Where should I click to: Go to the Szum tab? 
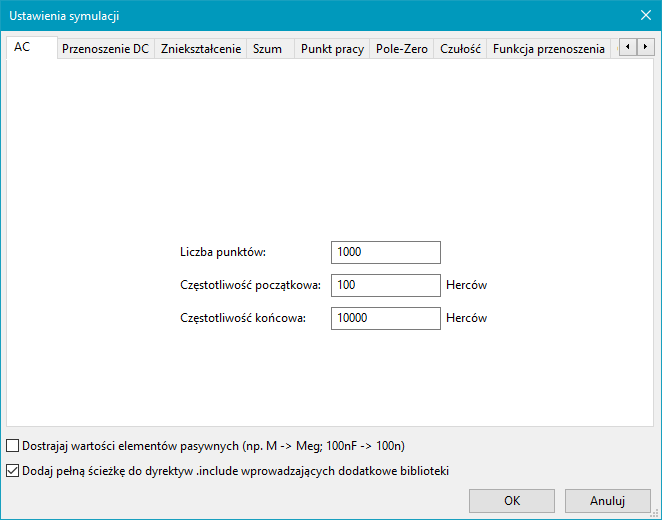coord(268,48)
